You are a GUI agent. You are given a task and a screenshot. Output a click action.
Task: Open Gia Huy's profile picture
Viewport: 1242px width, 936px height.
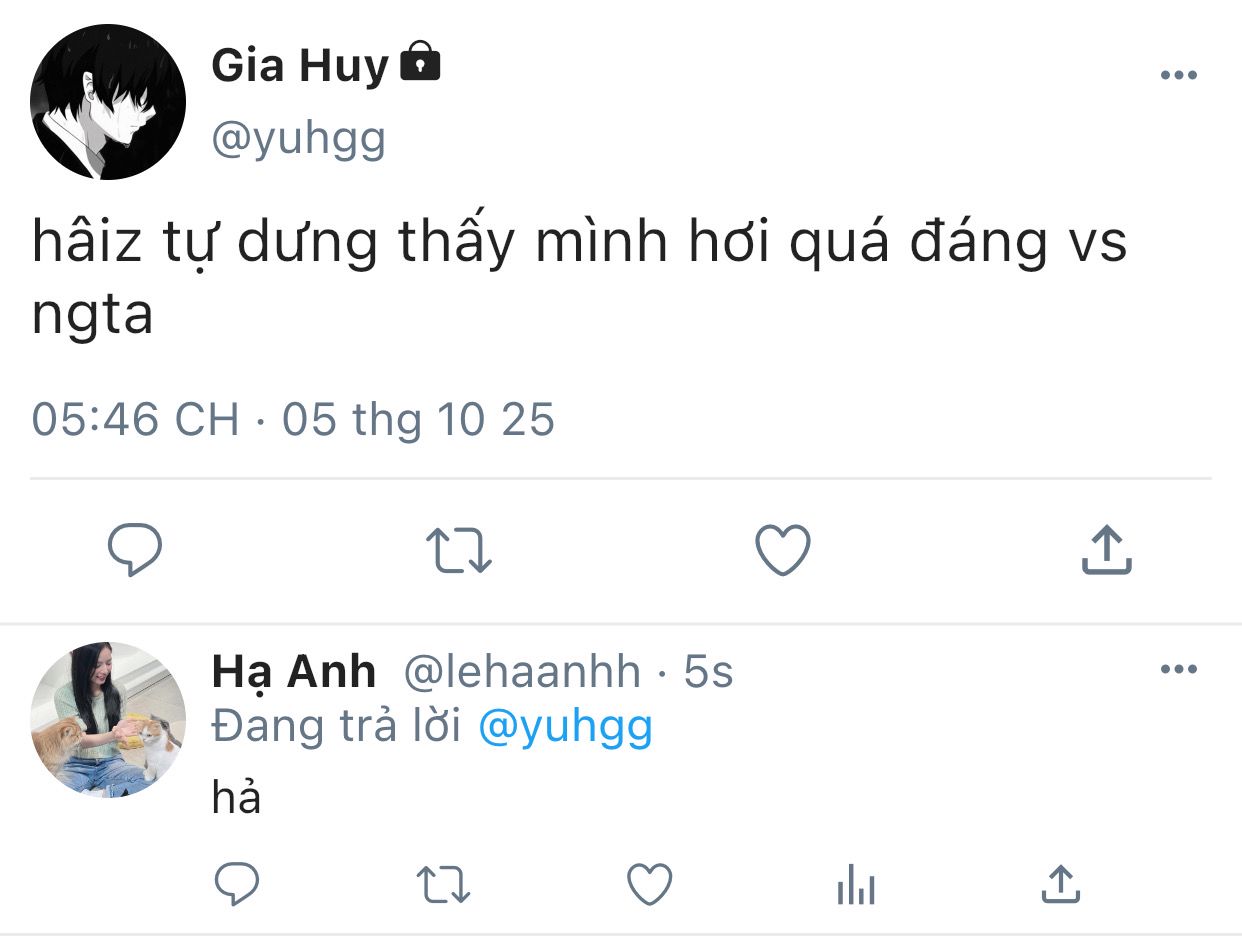(108, 102)
